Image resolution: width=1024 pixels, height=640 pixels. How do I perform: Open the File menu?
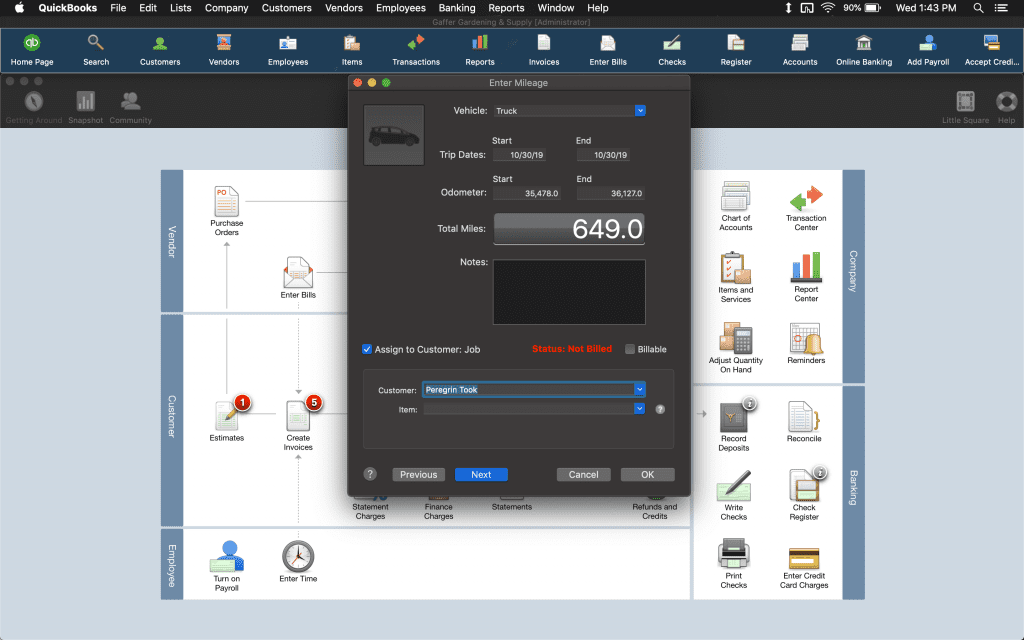point(118,8)
